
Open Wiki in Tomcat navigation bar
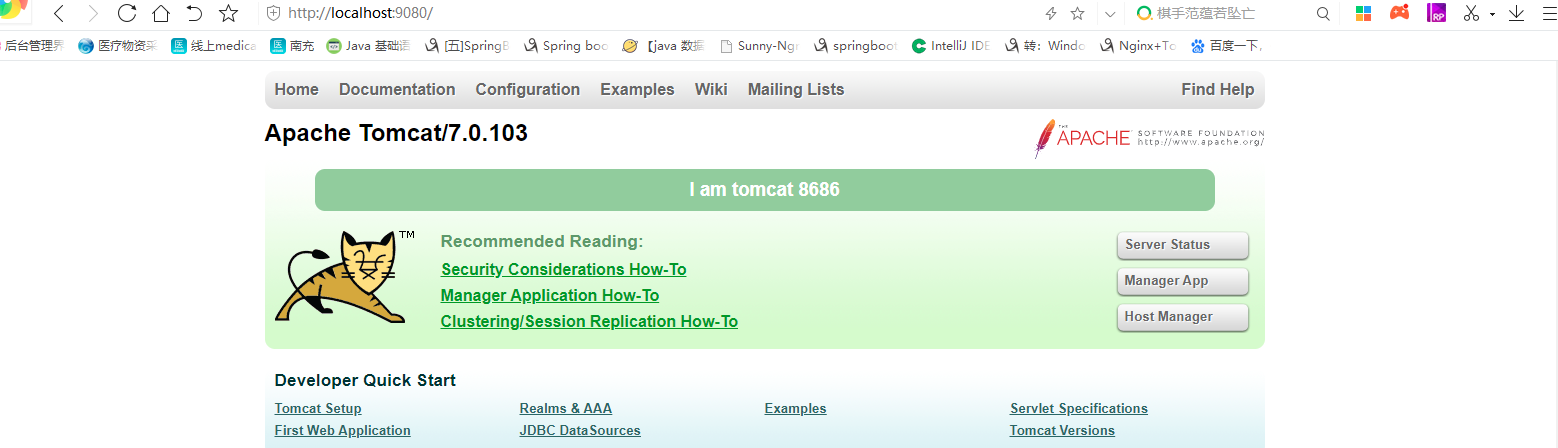pyautogui.click(x=711, y=89)
